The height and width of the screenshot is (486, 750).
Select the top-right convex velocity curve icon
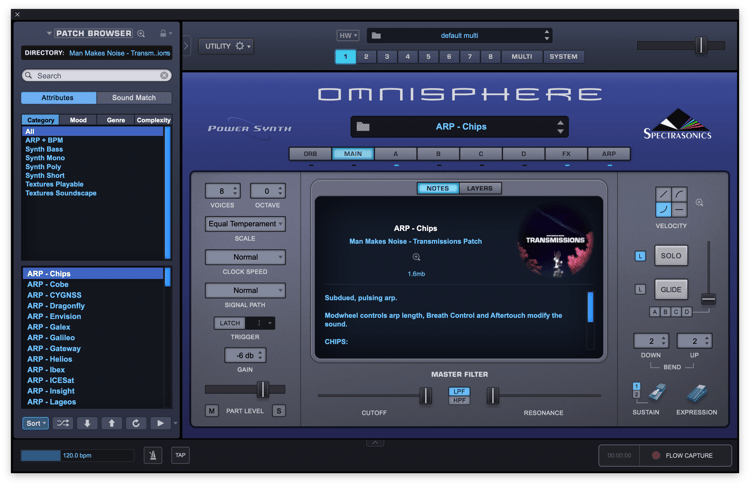tap(679, 194)
